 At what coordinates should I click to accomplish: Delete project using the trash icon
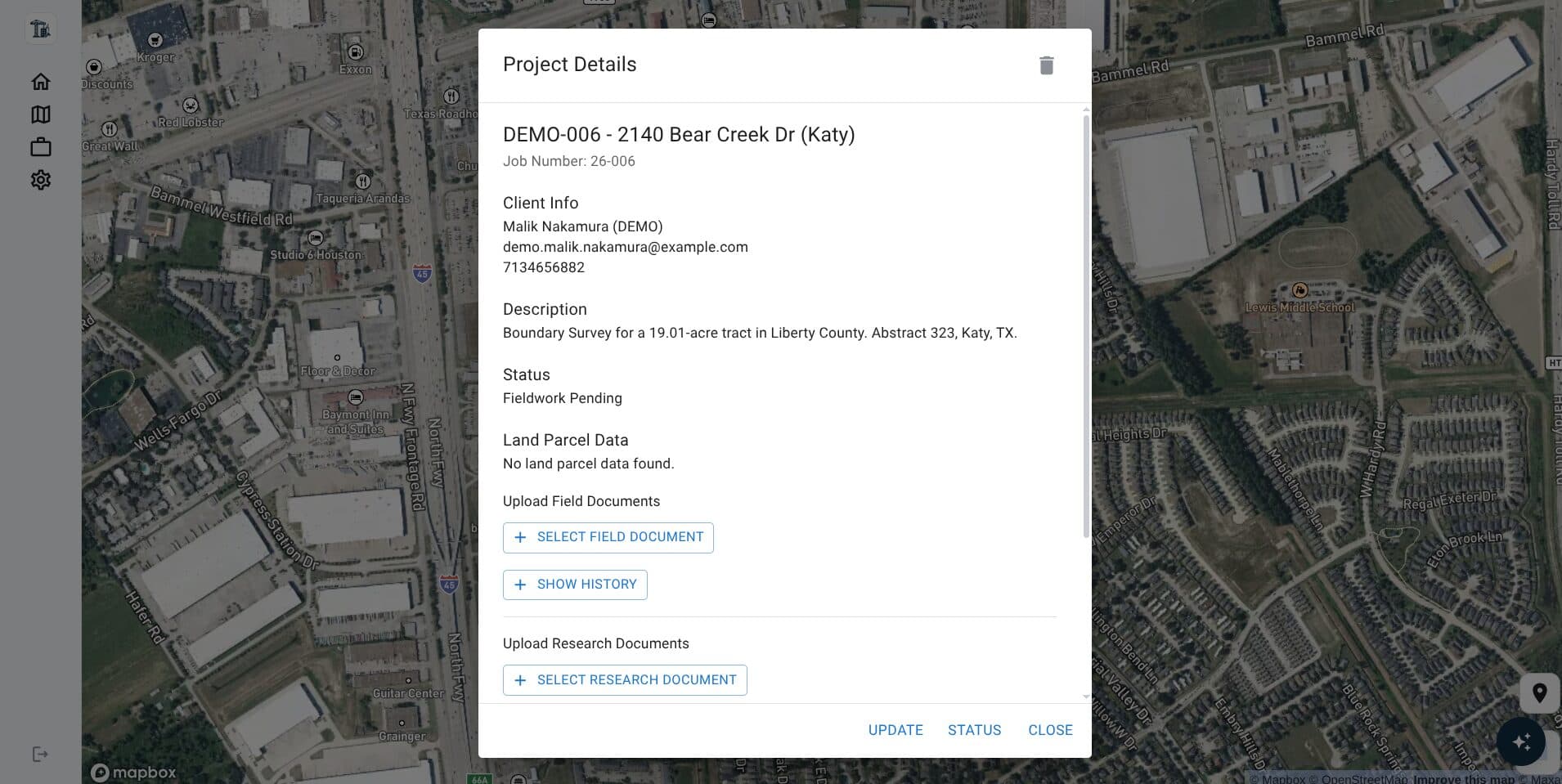[x=1046, y=65]
